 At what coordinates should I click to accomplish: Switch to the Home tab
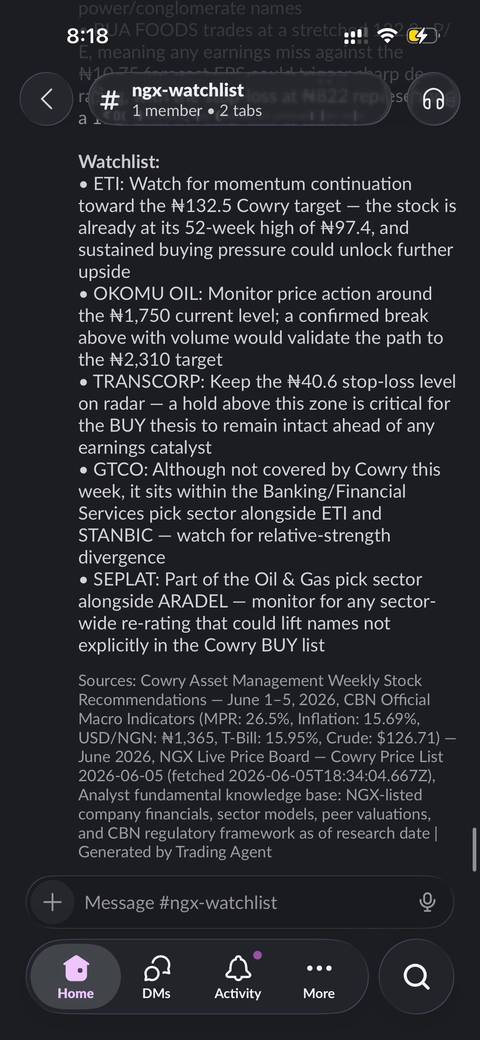[x=76, y=976]
